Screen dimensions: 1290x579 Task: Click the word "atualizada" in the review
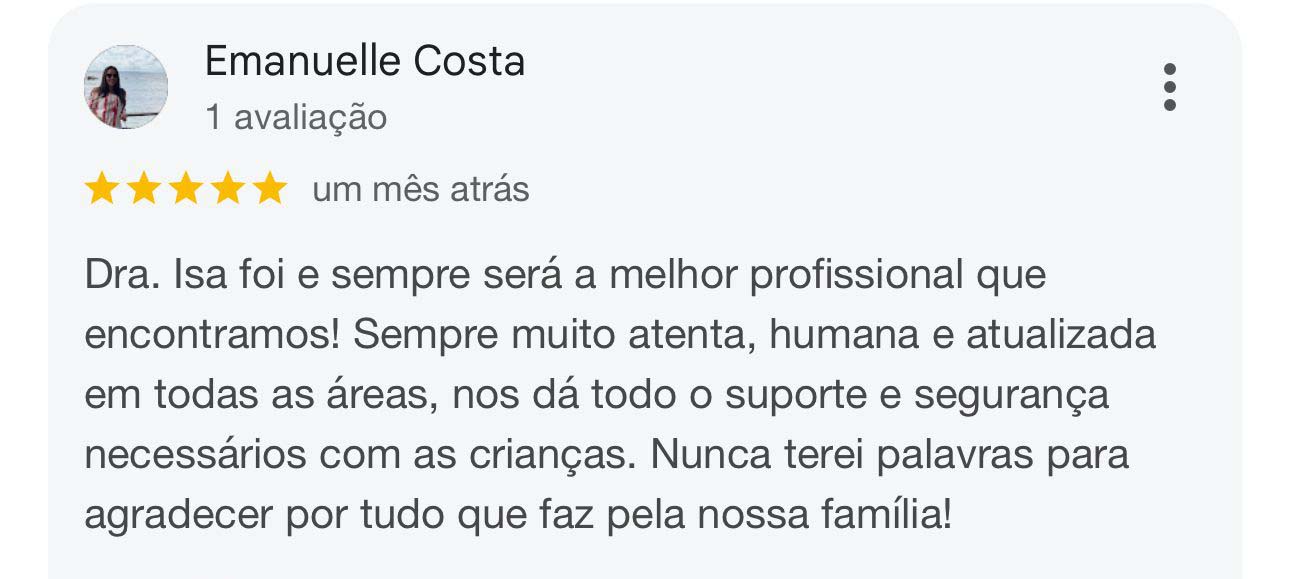tap(1060, 335)
